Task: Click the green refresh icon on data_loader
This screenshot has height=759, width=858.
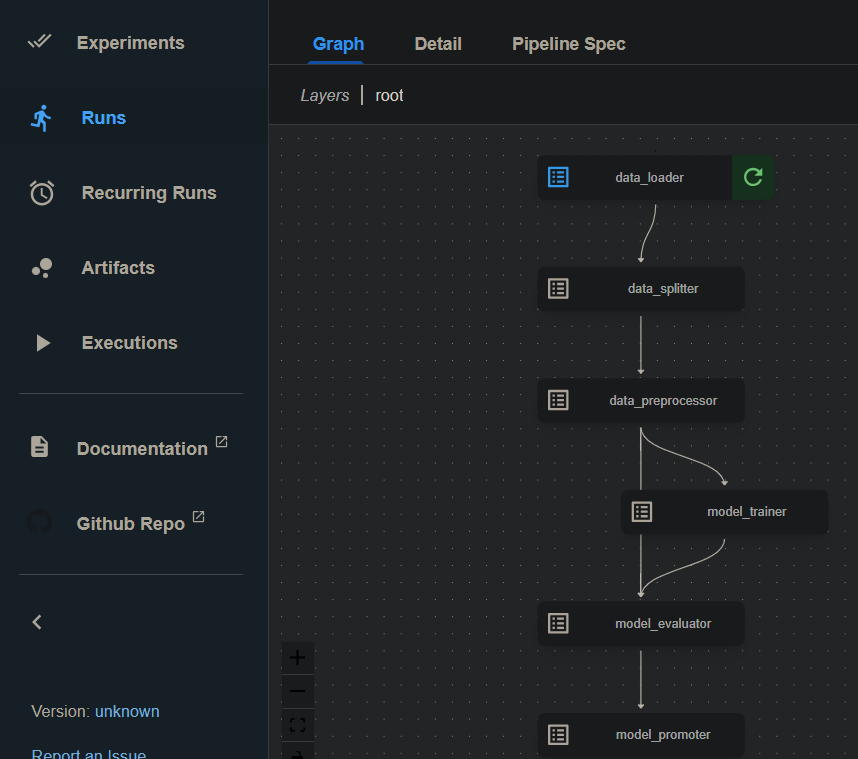Action: [x=753, y=177]
